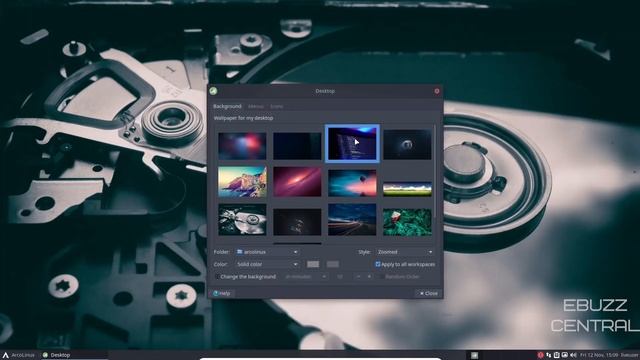Click the Help button
Screen dimensions: 640x360
point(222,293)
